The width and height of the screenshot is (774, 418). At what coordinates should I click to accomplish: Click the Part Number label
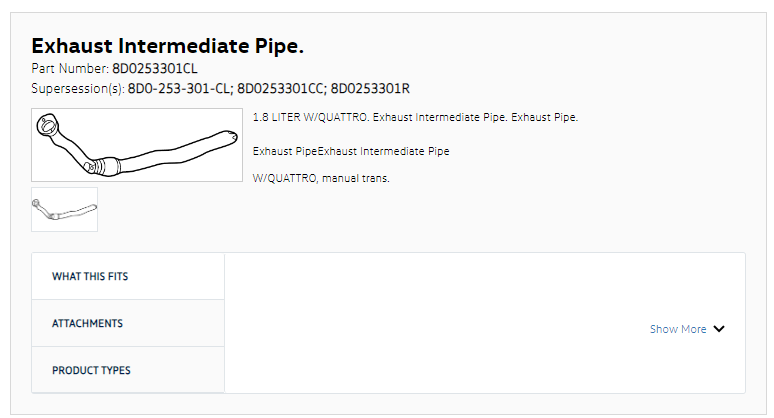(70, 69)
